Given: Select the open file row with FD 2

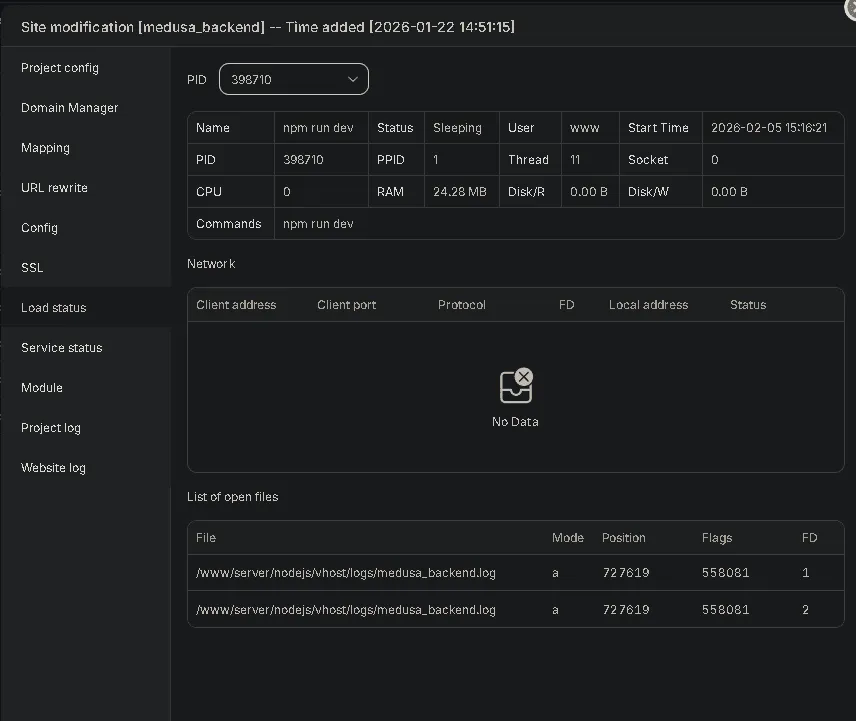Looking at the screenshot, I should tap(516, 609).
